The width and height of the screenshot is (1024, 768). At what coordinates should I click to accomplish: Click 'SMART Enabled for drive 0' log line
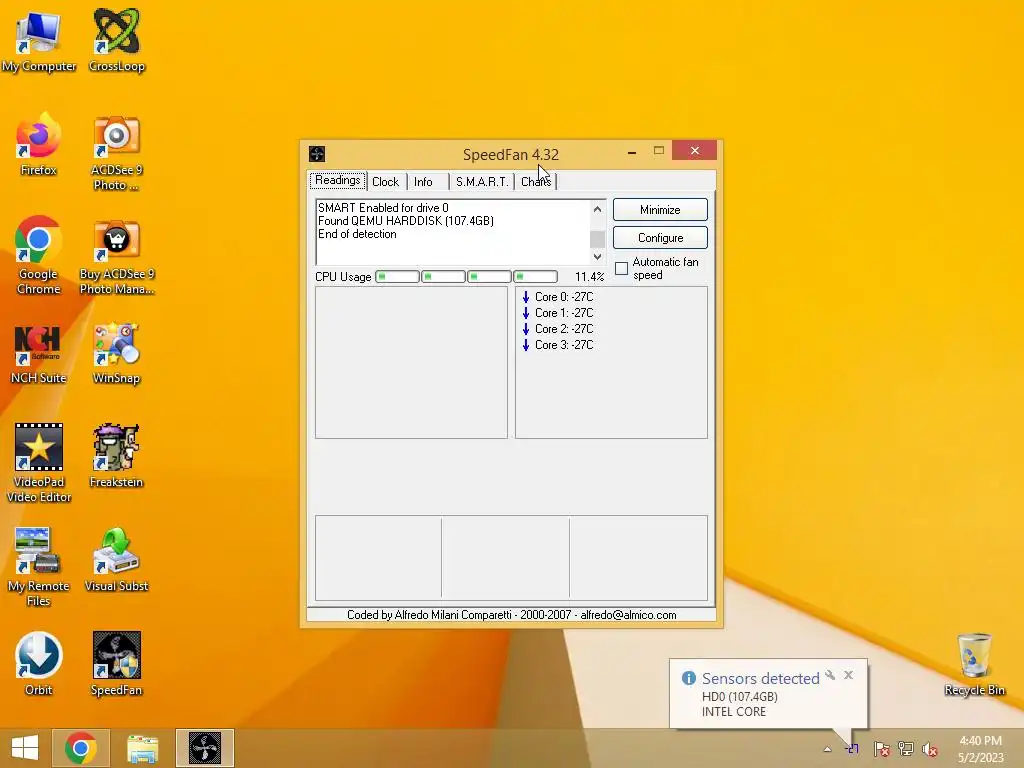(x=383, y=208)
